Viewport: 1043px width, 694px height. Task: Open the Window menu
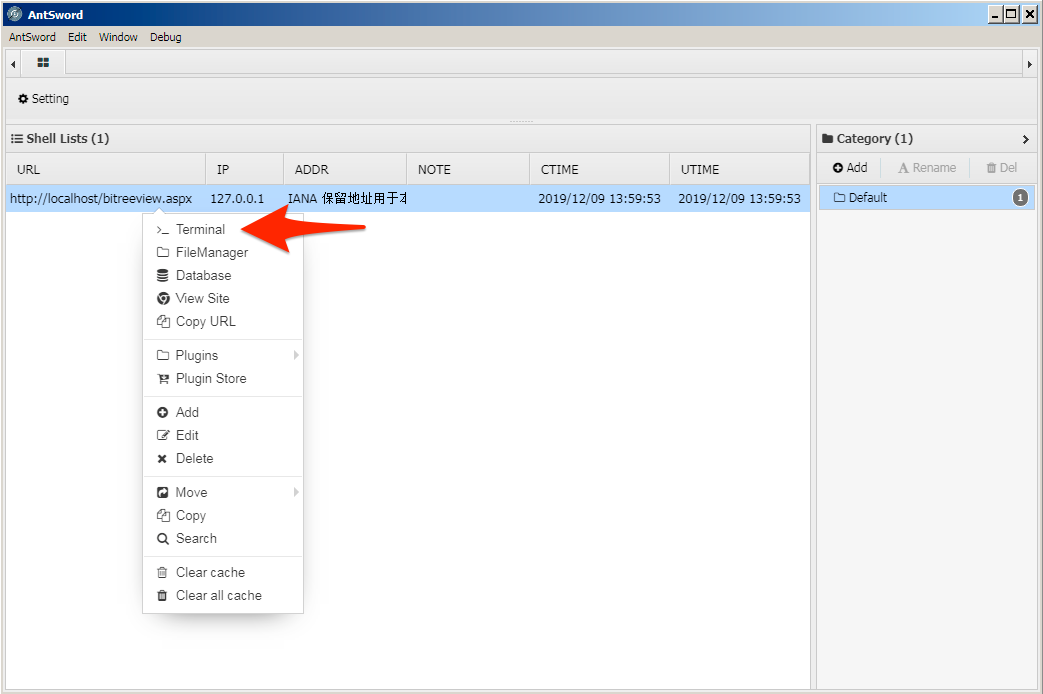(x=118, y=37)
